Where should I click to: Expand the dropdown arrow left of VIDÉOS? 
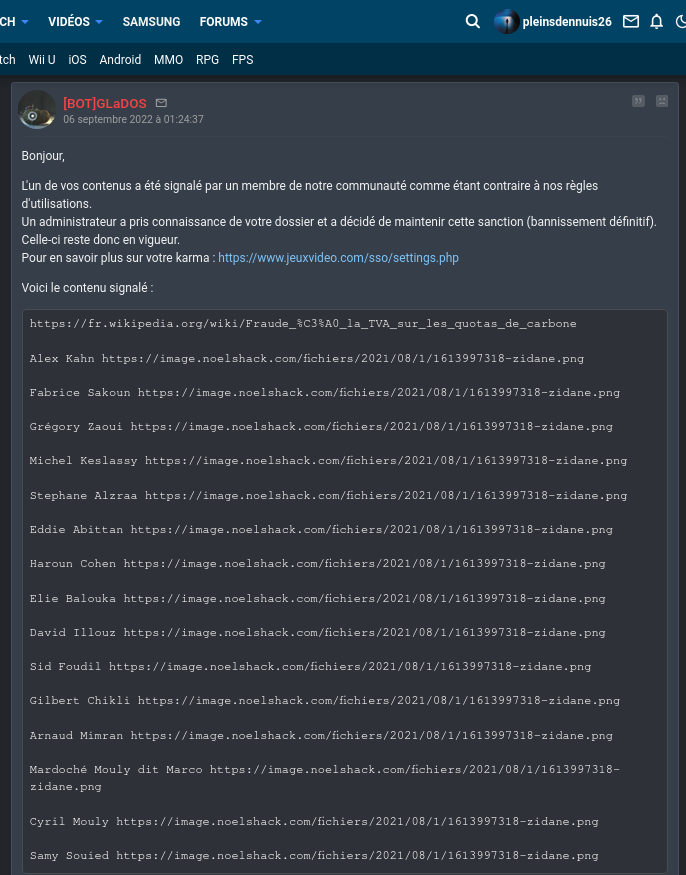point(25,22)
